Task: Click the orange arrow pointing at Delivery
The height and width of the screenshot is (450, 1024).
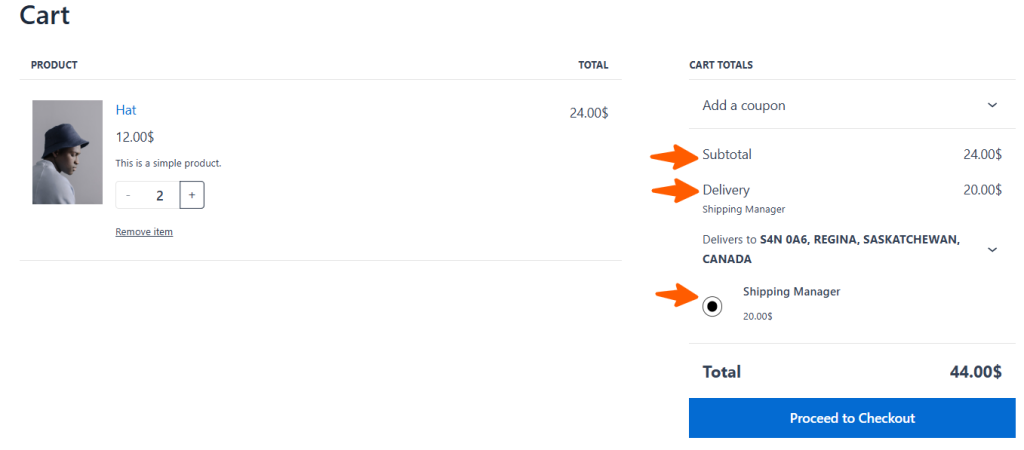Action: (676, 190)
